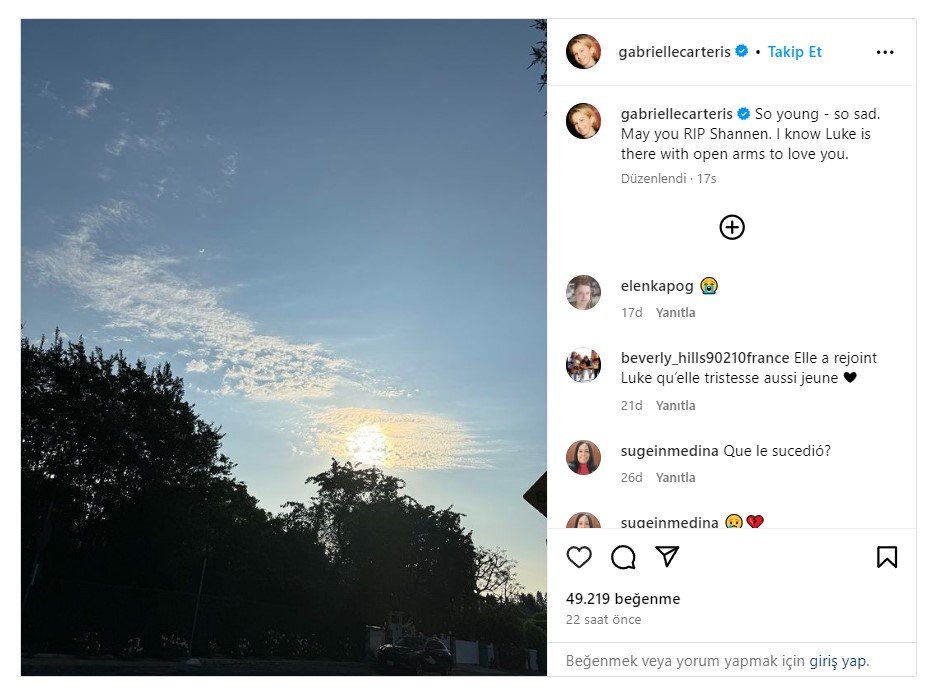Click the plus circle below the caption
Screen dimensions: 933x695
731,227
